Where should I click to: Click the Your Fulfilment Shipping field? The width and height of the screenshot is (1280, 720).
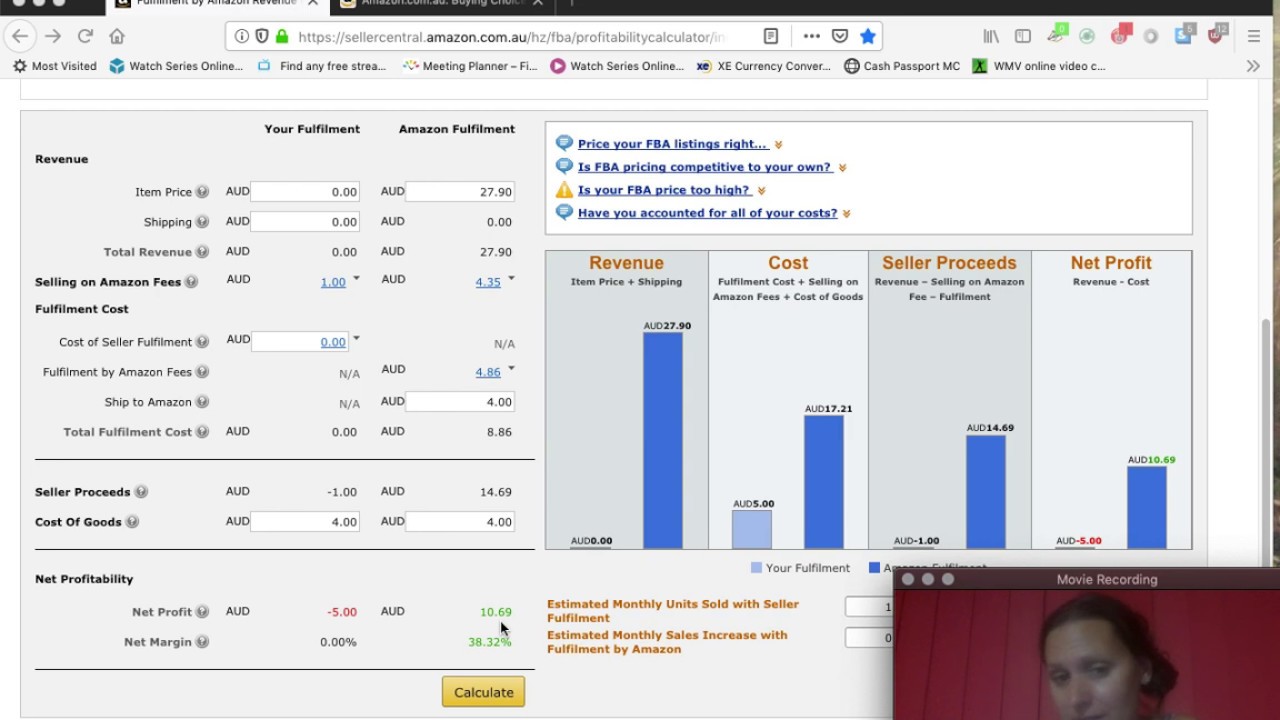305,222
